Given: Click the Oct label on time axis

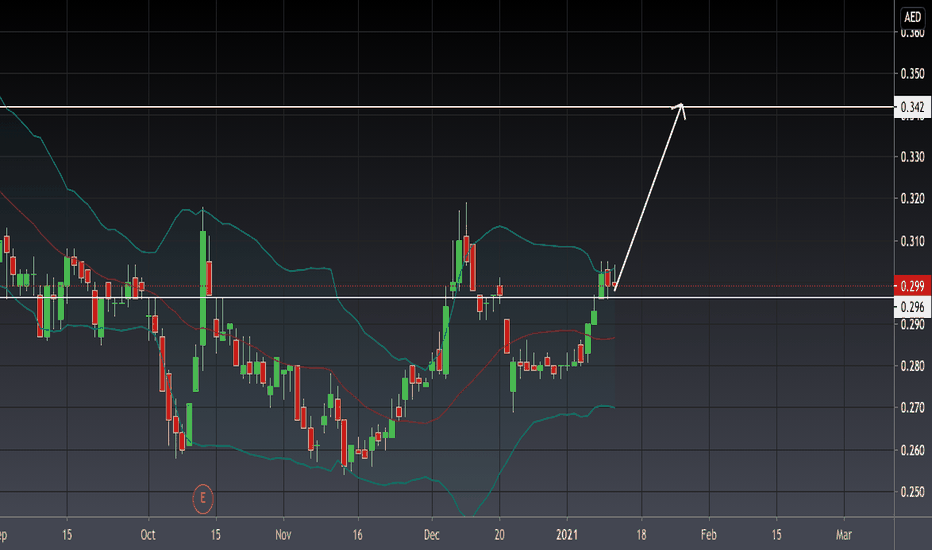Looking at the screenshot, I should (x=148, y=535).
